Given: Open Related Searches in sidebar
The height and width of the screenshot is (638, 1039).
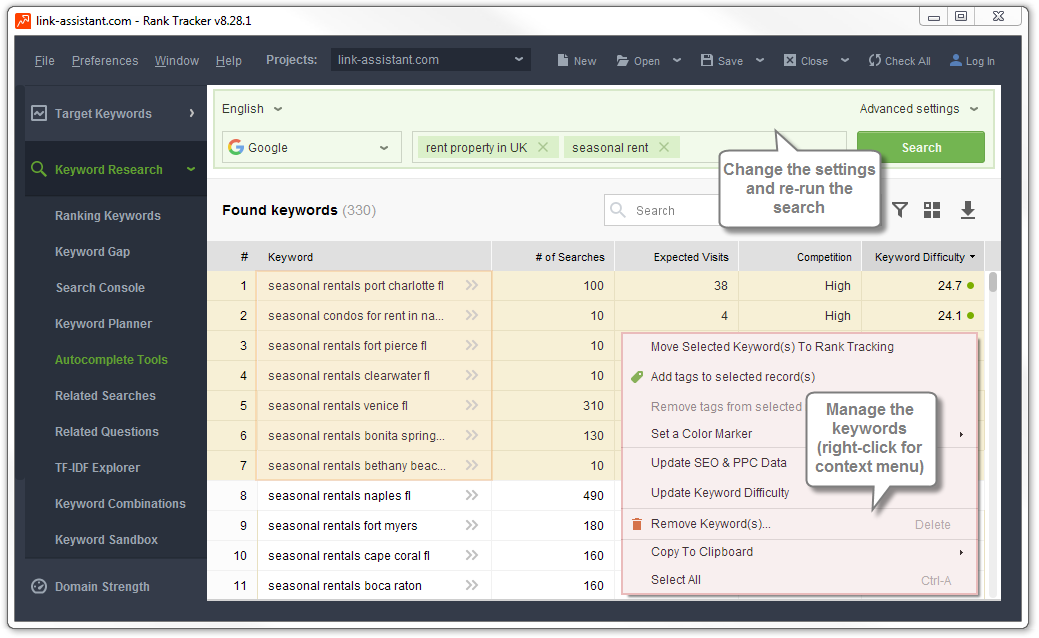Looking at the screenshot, I should (x=105, y=396).
